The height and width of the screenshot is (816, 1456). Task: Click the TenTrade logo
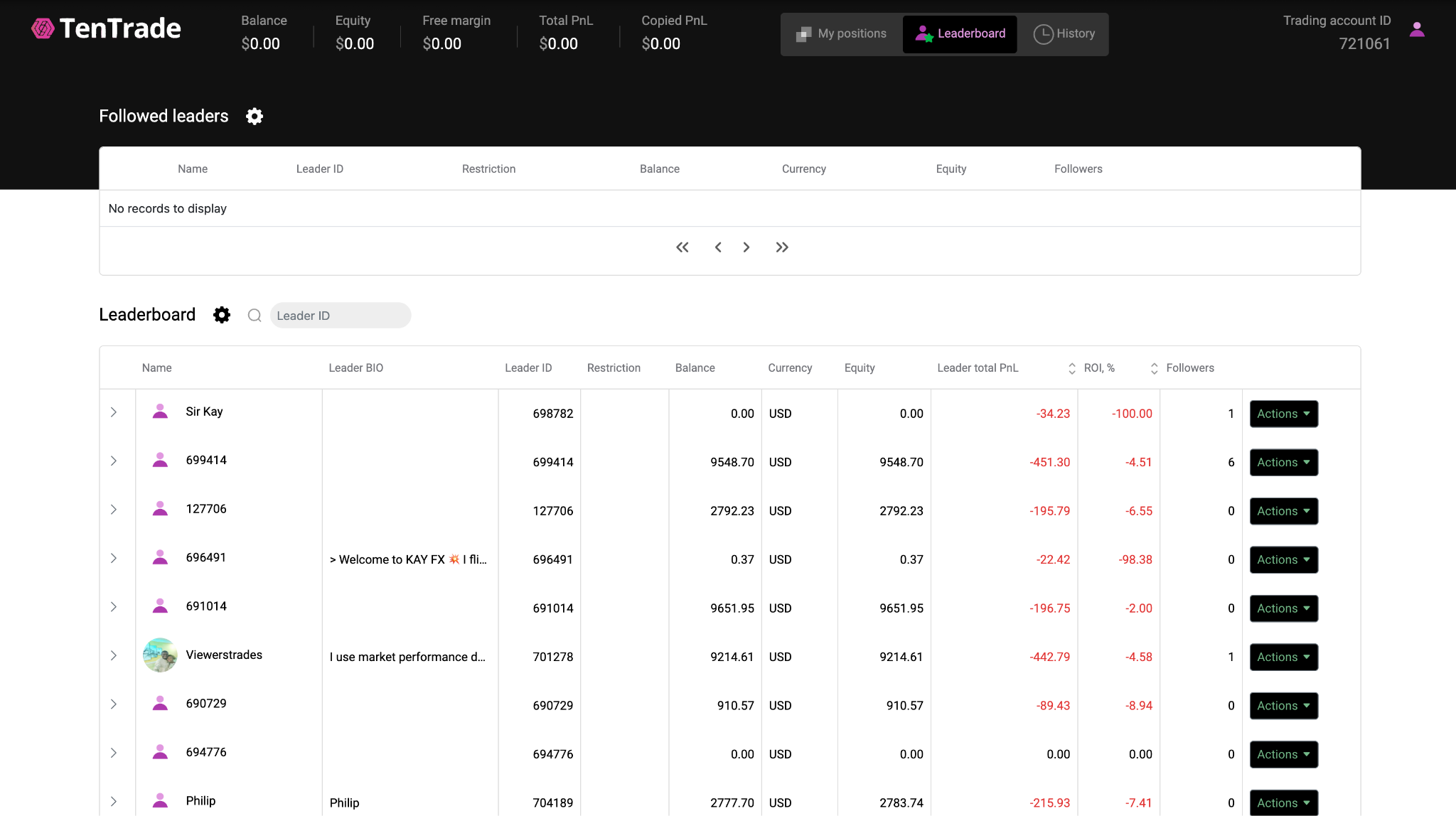tap(107, 29)
